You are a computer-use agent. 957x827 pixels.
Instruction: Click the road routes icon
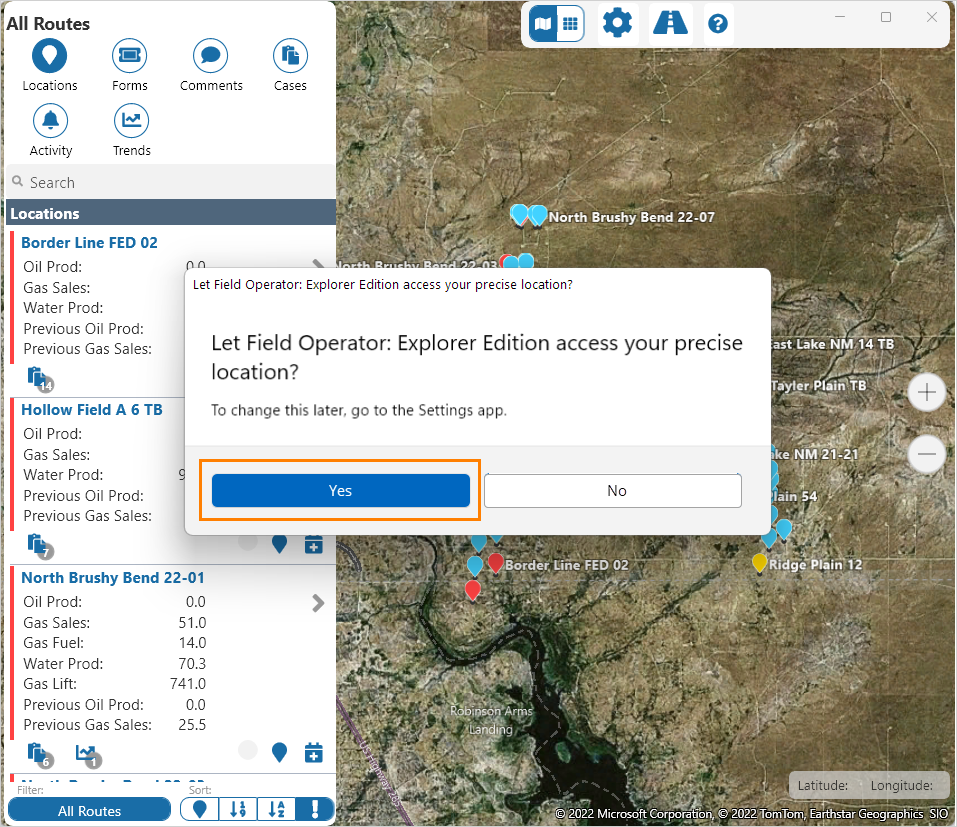pos(669,23)
